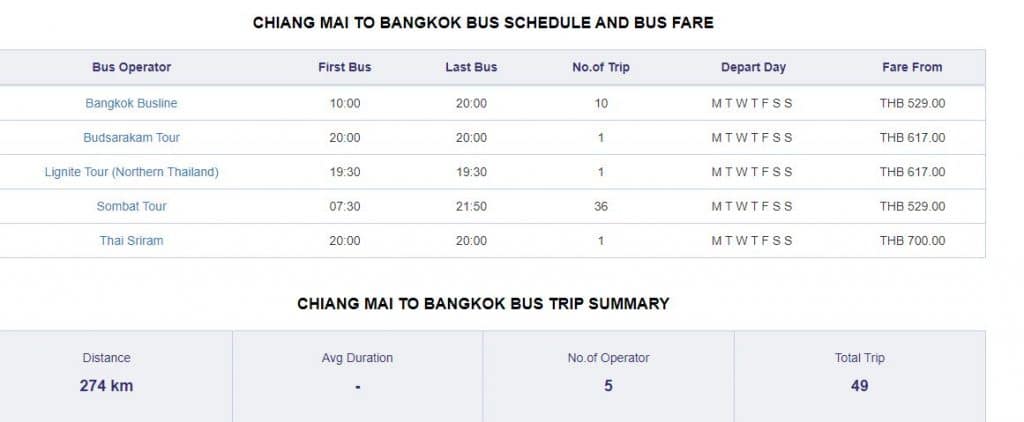Select Sombat Tour's 36 trips cell
Viewport: 1024px width, 422px height.
click(601, 206)
